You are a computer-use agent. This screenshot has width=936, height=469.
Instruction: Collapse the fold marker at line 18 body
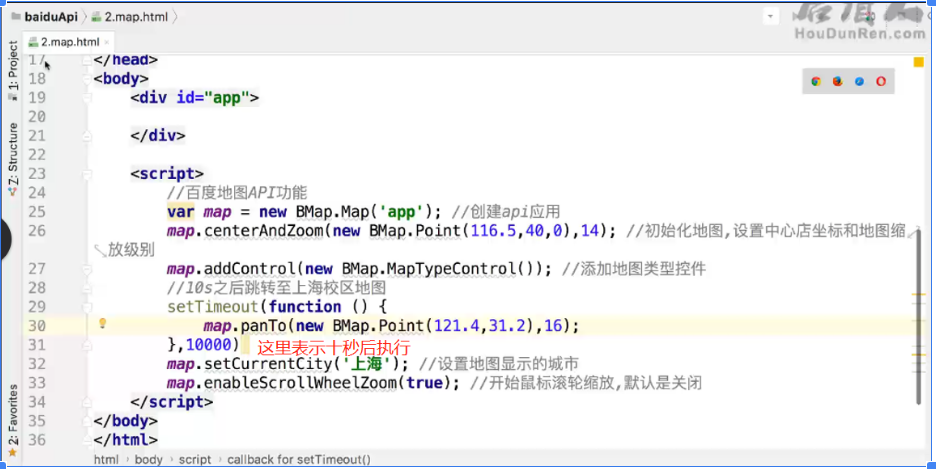[x=87, y=79]
